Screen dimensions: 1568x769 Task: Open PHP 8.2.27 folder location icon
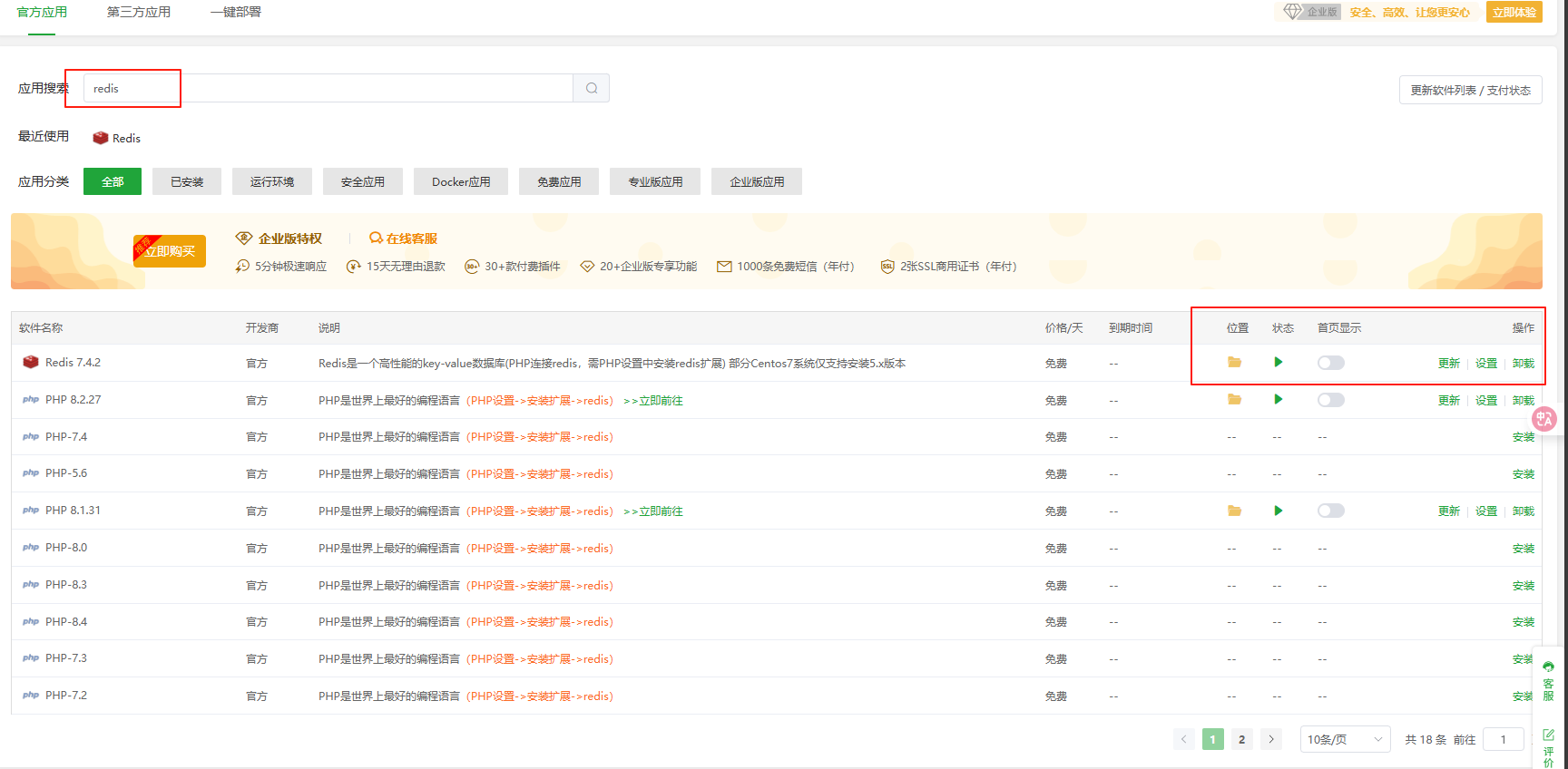[1234, 399]
